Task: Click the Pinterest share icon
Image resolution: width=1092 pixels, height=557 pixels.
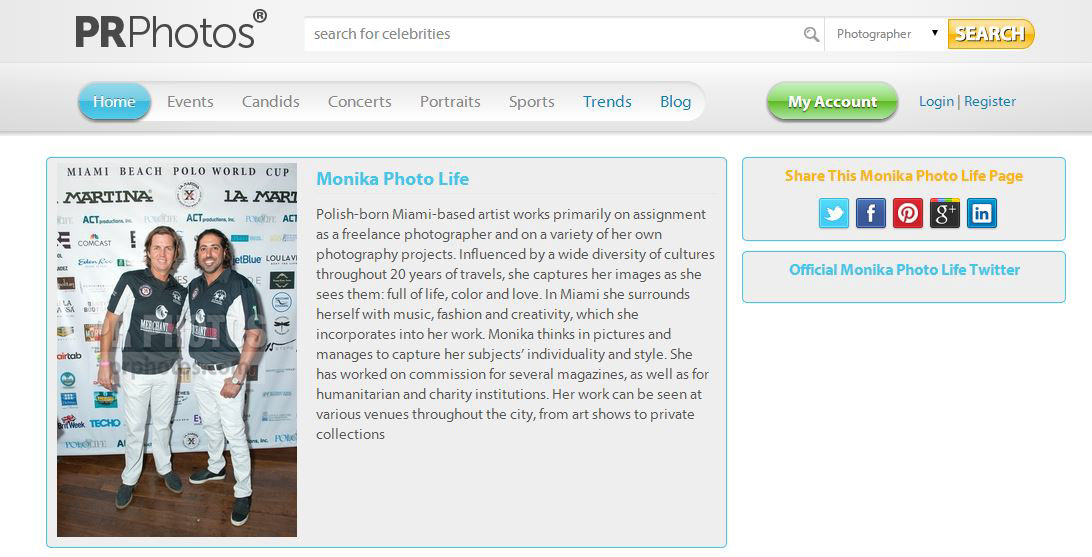Action: [907, 213]
